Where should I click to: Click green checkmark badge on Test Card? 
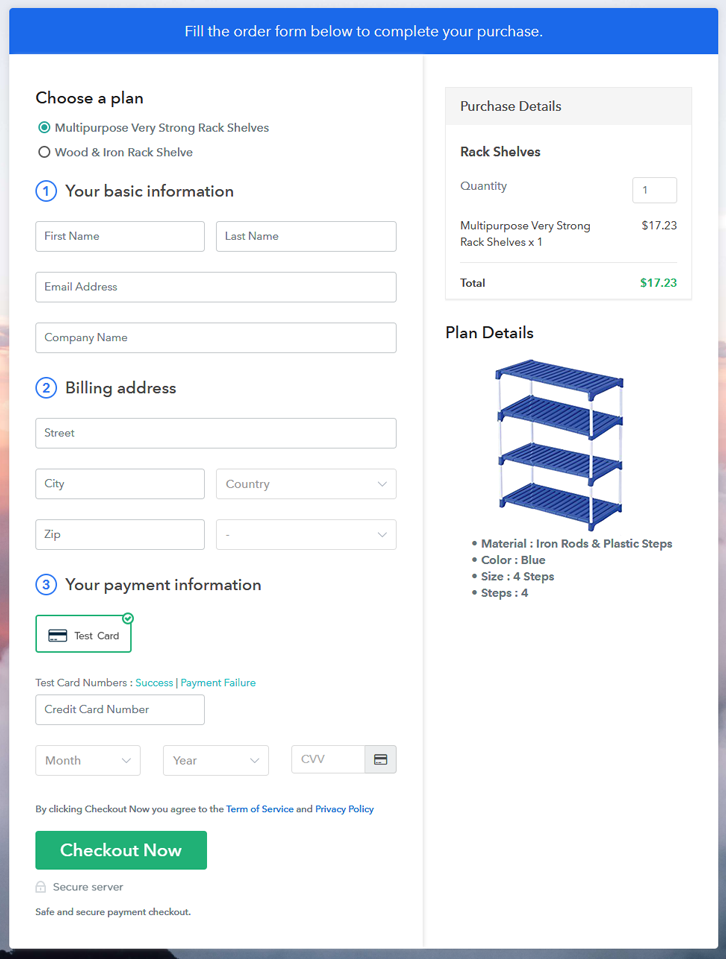pos(128,618)
